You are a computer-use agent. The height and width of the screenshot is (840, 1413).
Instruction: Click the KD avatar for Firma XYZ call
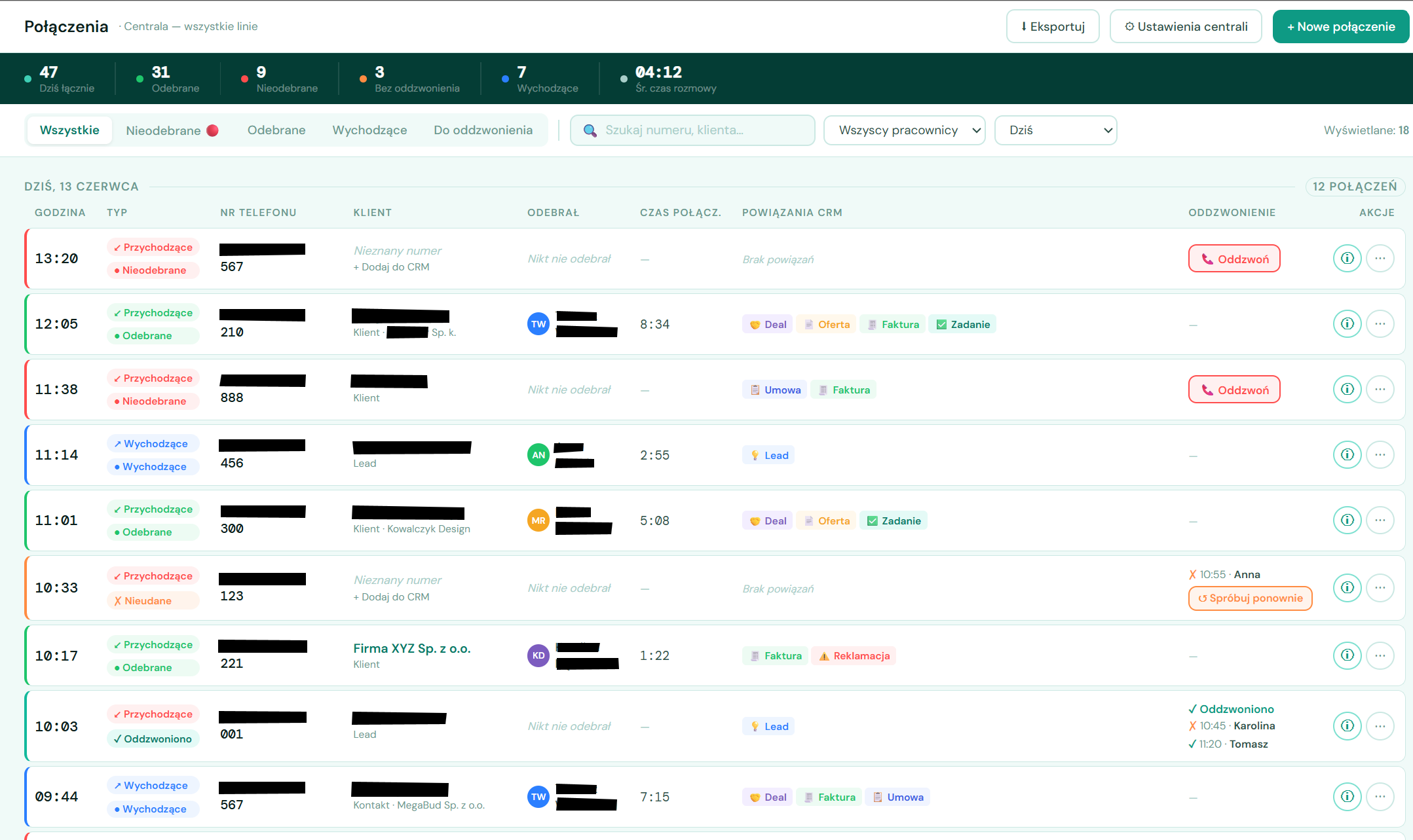pos(538,655)
